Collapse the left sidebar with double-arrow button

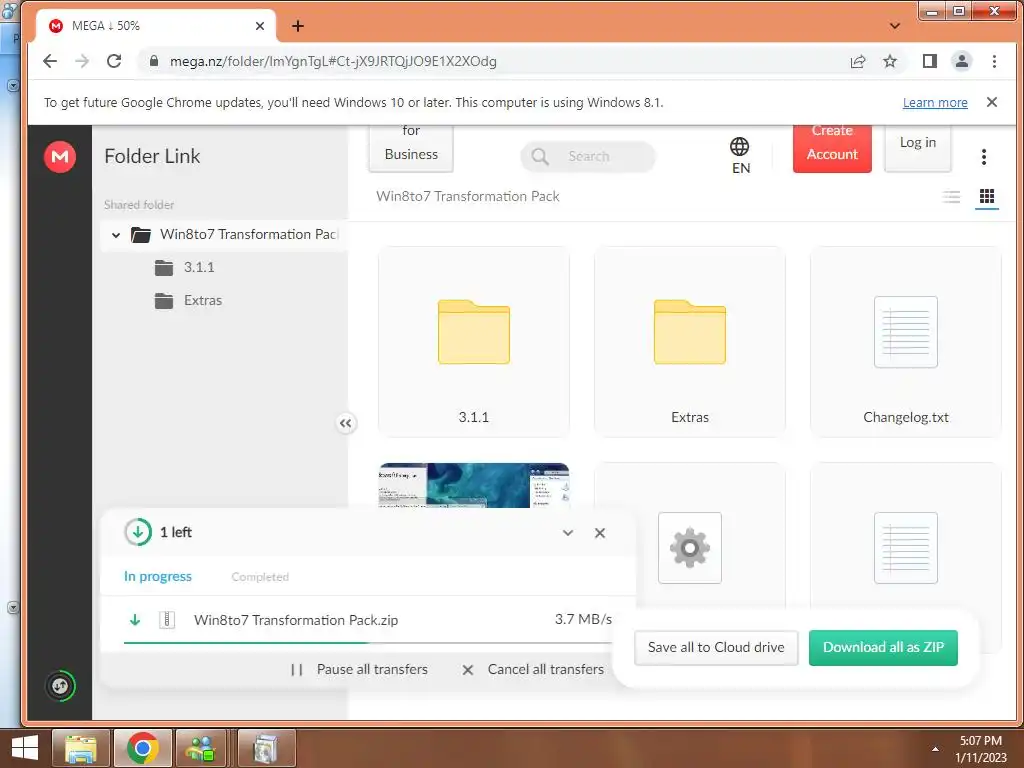tap(345, 423)
